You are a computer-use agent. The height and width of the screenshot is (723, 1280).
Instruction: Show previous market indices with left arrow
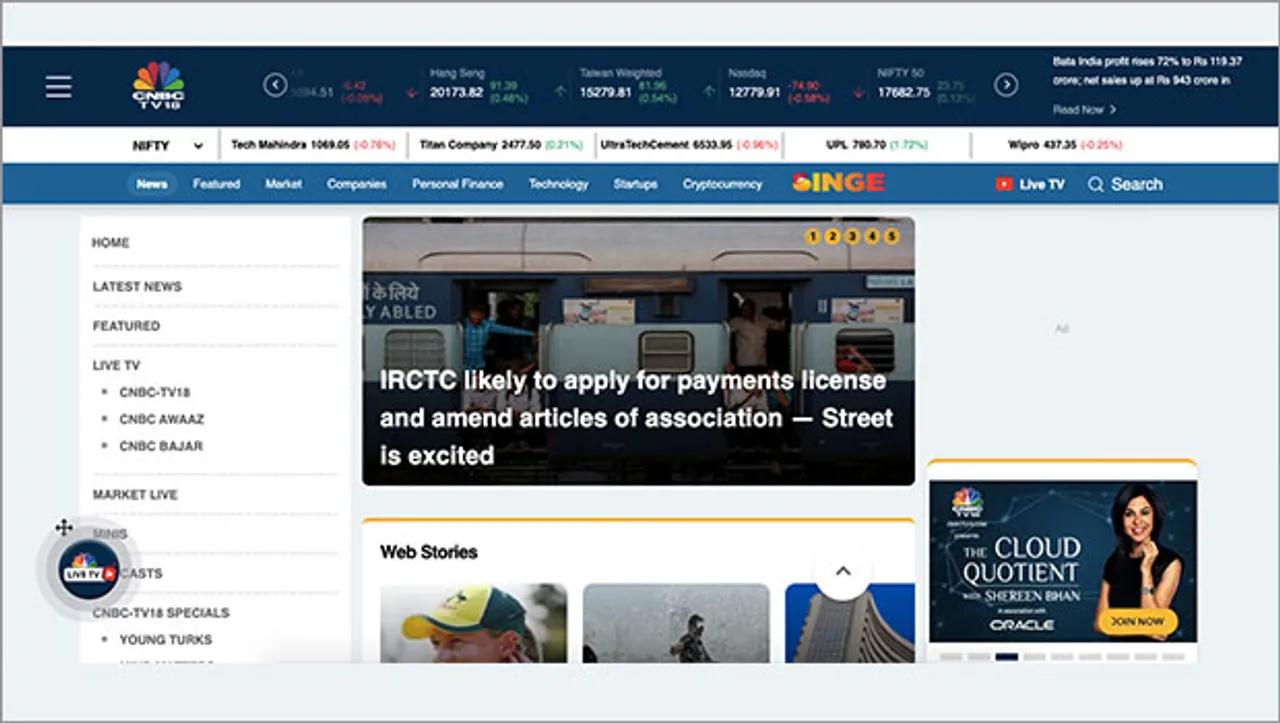pyautogui.click(x=275, y=85)
